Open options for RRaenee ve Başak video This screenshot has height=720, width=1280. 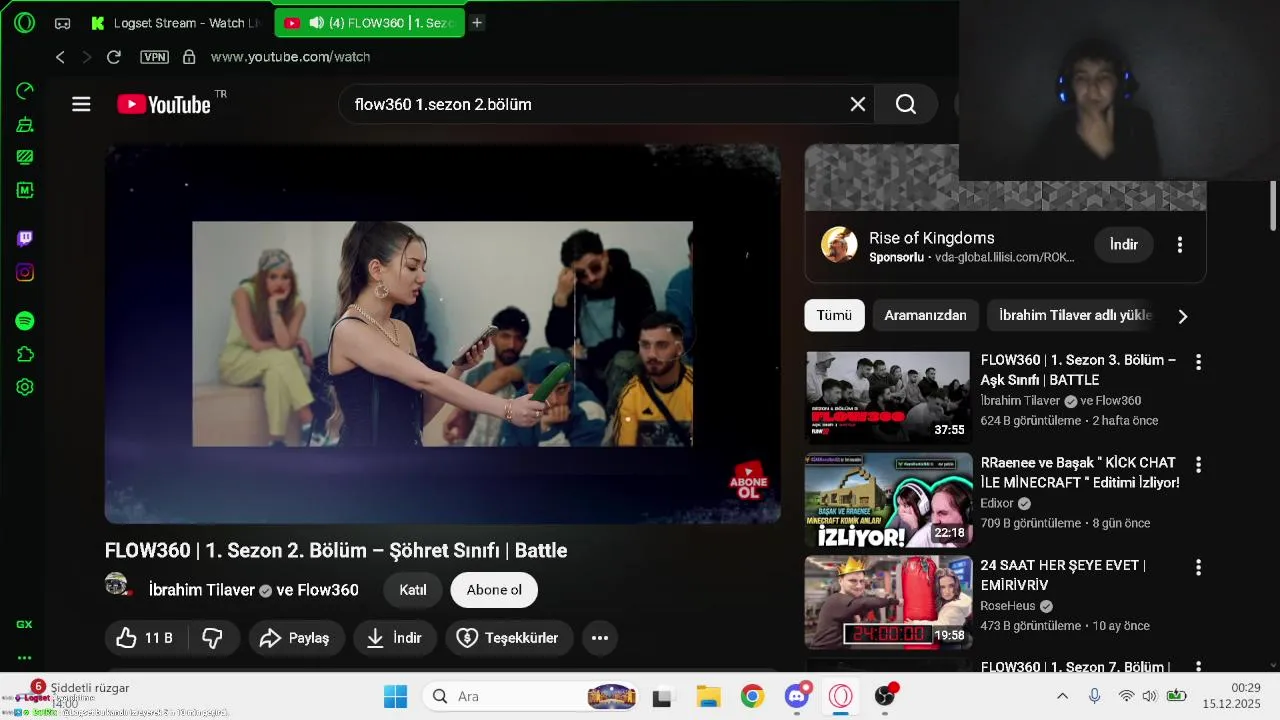click(1198, 465)
